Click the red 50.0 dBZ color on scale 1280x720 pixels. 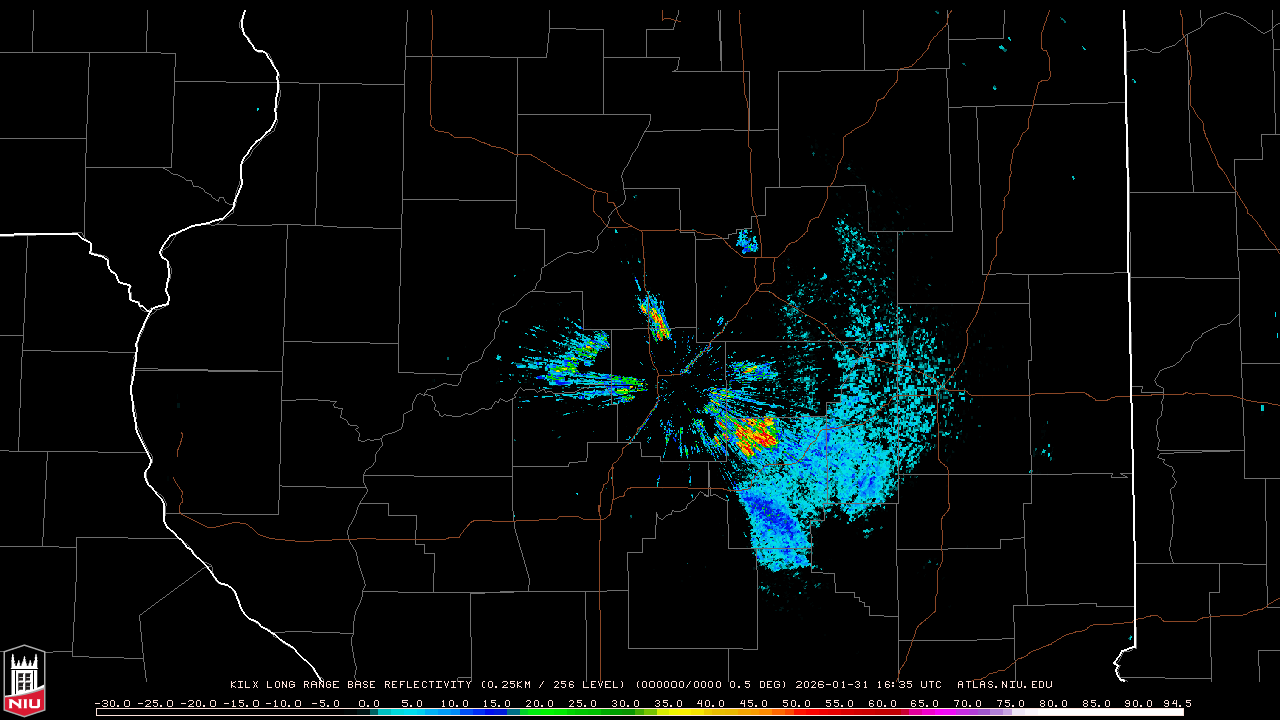pos(796,712)
